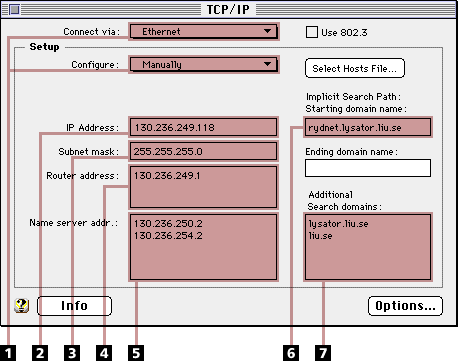Image resolution: width=458 pixels, height=361 pixels.
Task: Click the TCP/IP title bar text
Action: click(x=228, y=9)
